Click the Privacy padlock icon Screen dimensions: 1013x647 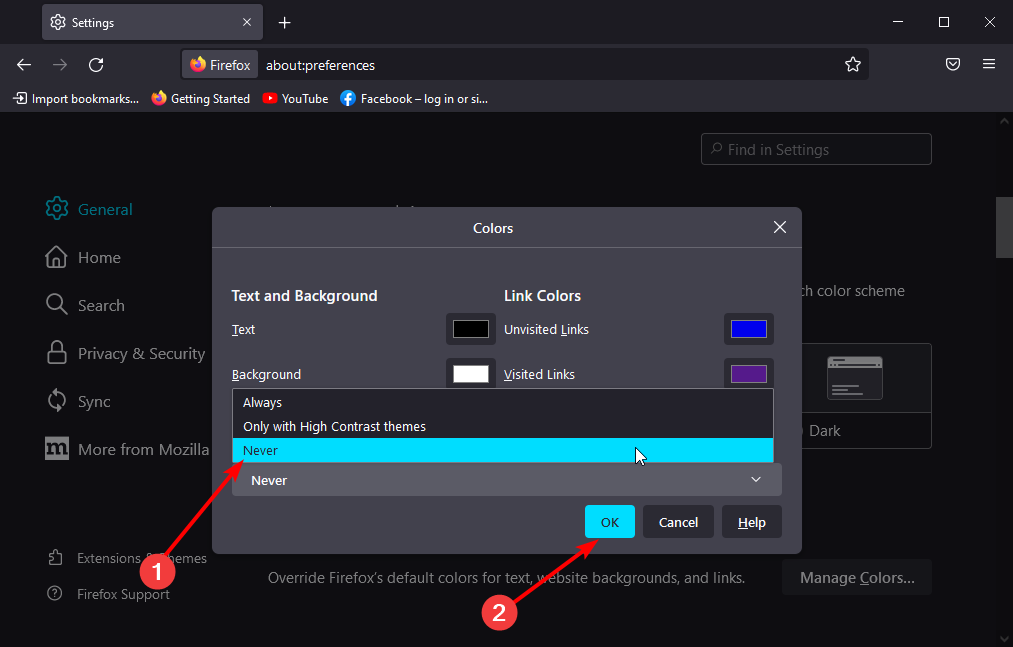(57, 353)
